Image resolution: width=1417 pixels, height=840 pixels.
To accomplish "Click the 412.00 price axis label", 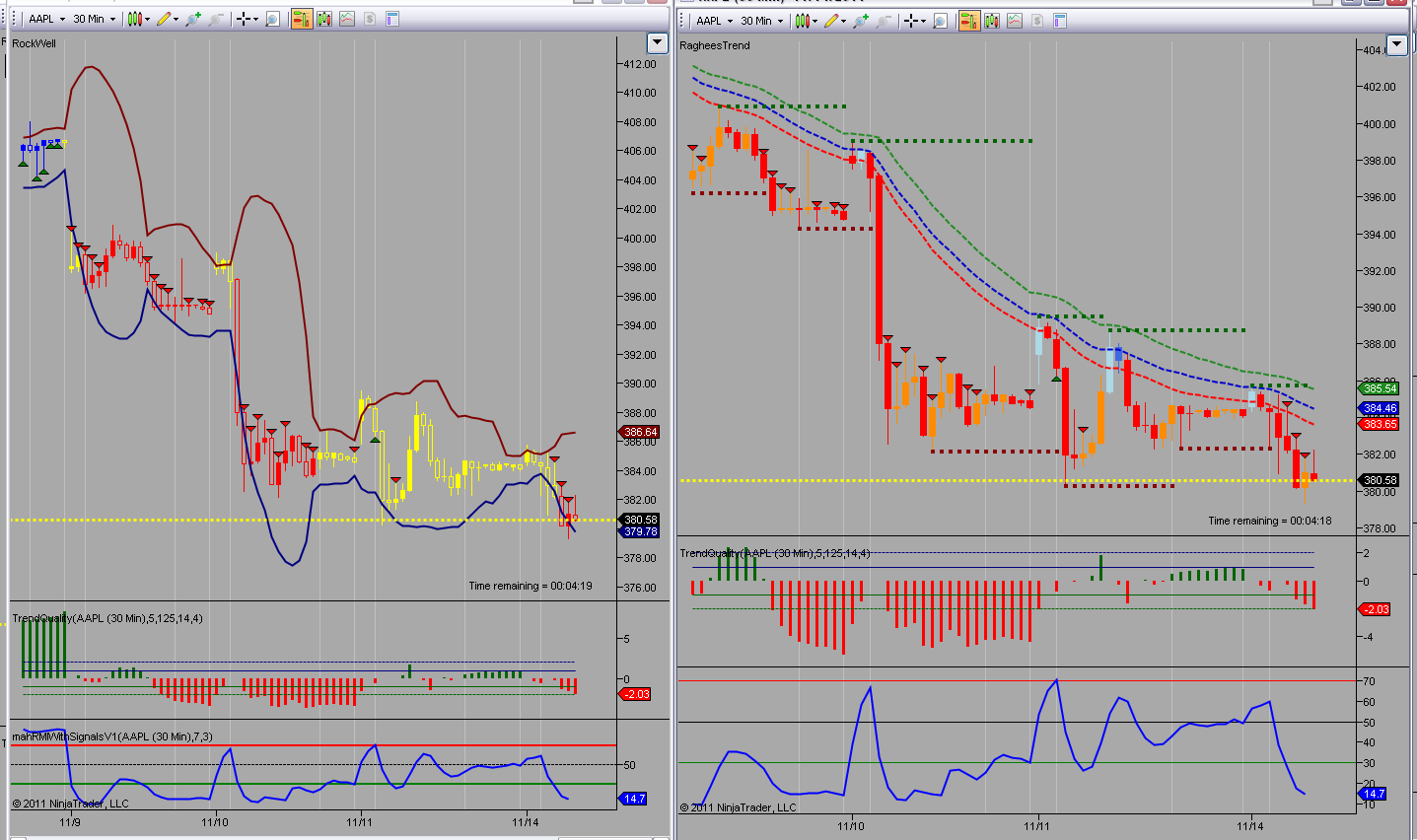I will tap(639, 64).
